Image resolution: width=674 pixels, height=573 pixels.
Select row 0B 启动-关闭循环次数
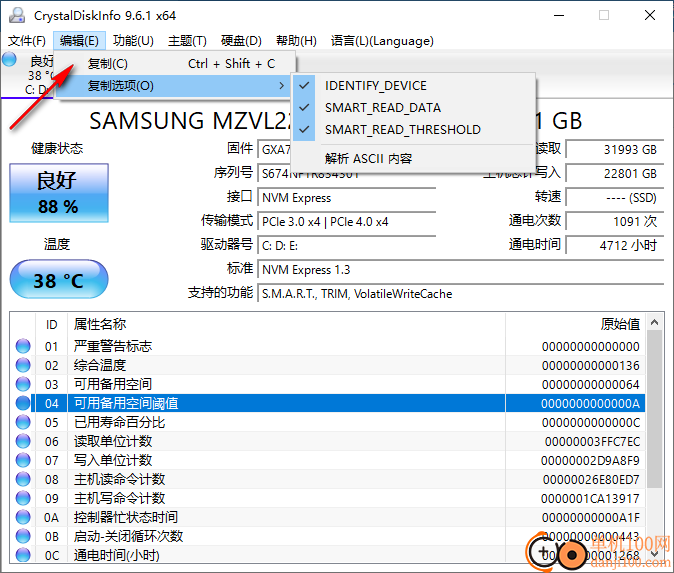[328, 536]
